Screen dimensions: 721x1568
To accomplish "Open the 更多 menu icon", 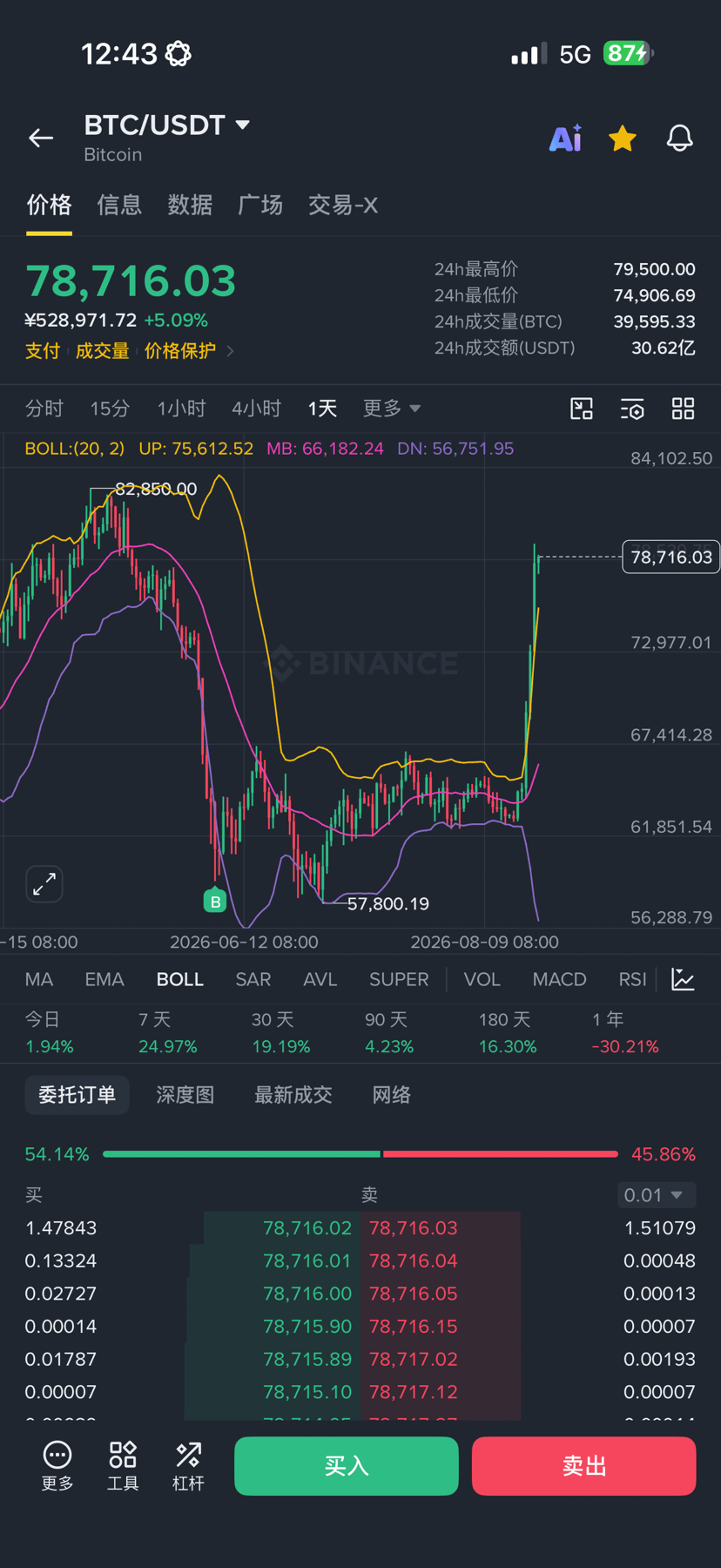I will [x=57, y=1465].
